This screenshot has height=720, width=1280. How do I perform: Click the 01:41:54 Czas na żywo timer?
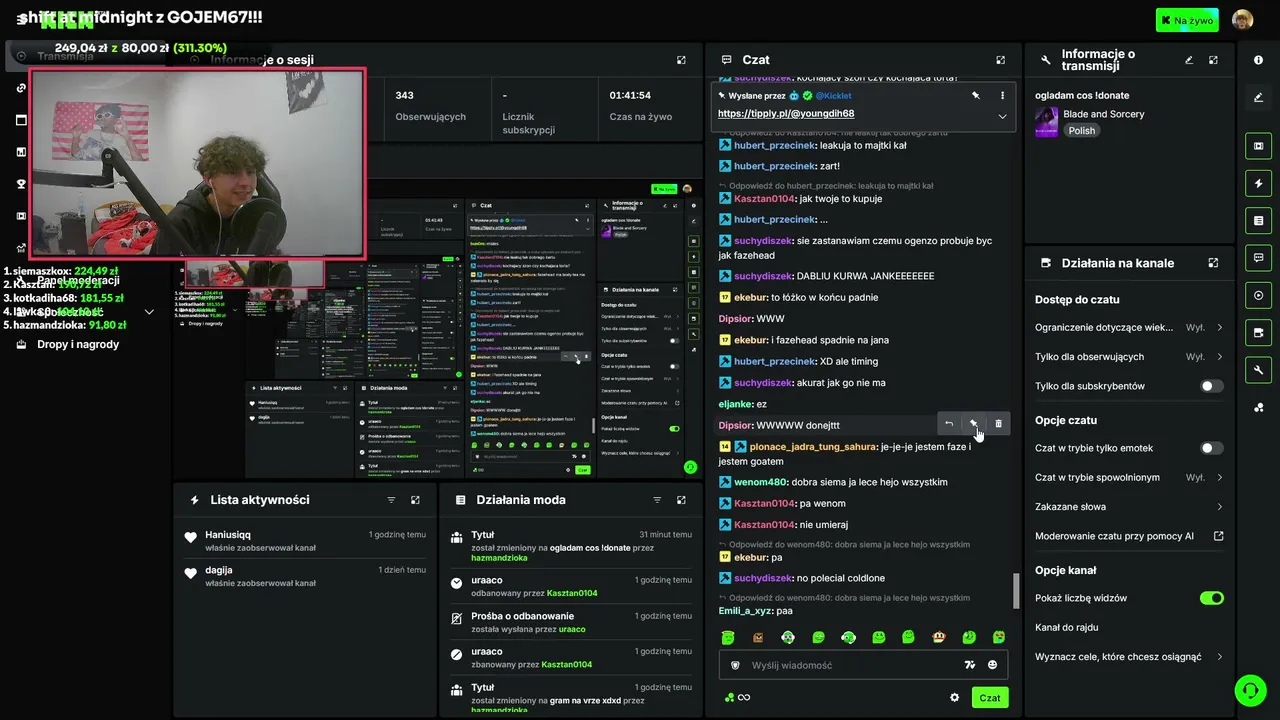(641, 106)
